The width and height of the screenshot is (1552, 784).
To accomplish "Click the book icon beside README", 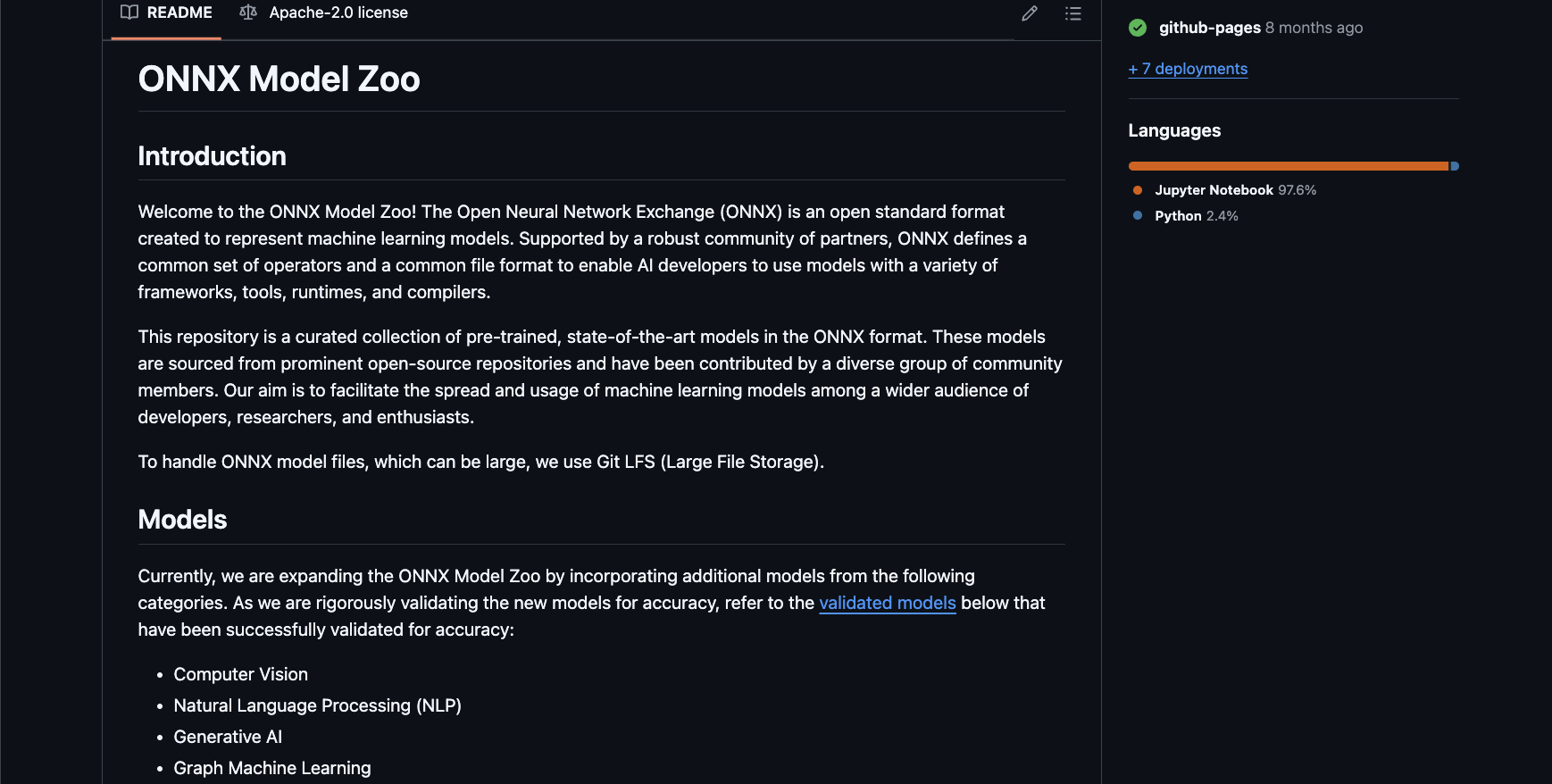I will [129, 13].
